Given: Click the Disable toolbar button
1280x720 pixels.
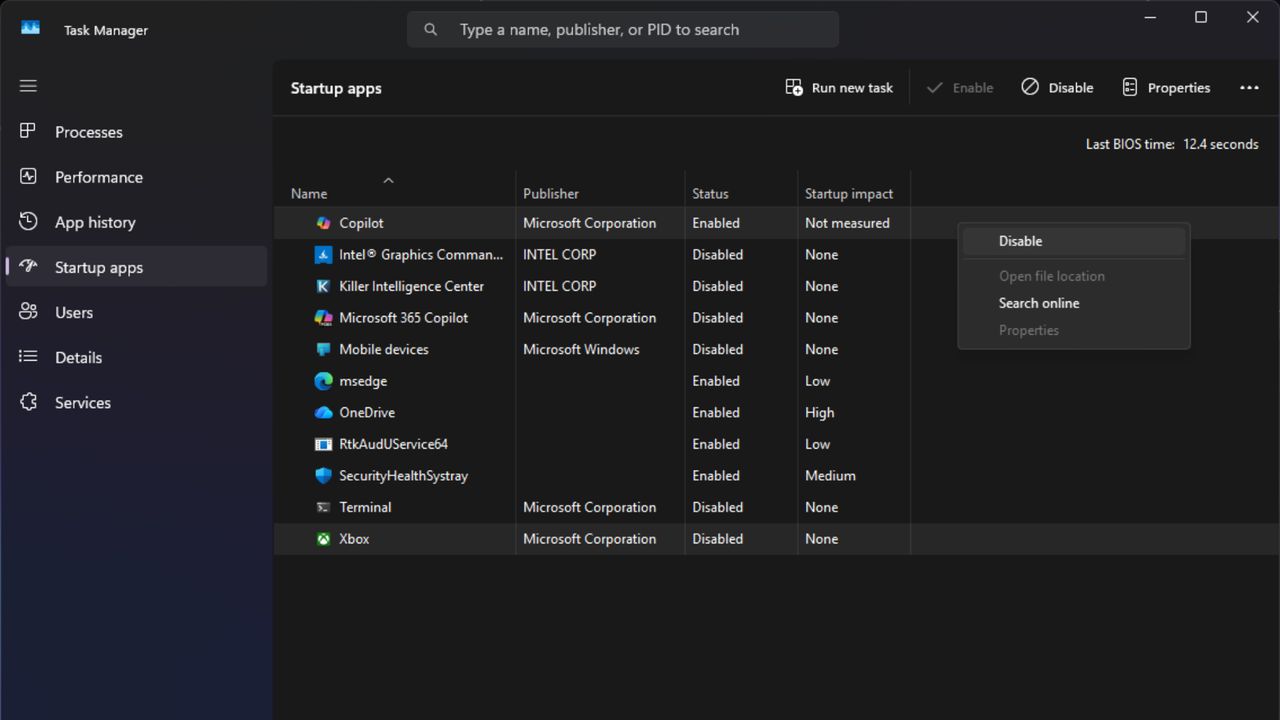Looking at the screenshot, I should point(1057,88).
